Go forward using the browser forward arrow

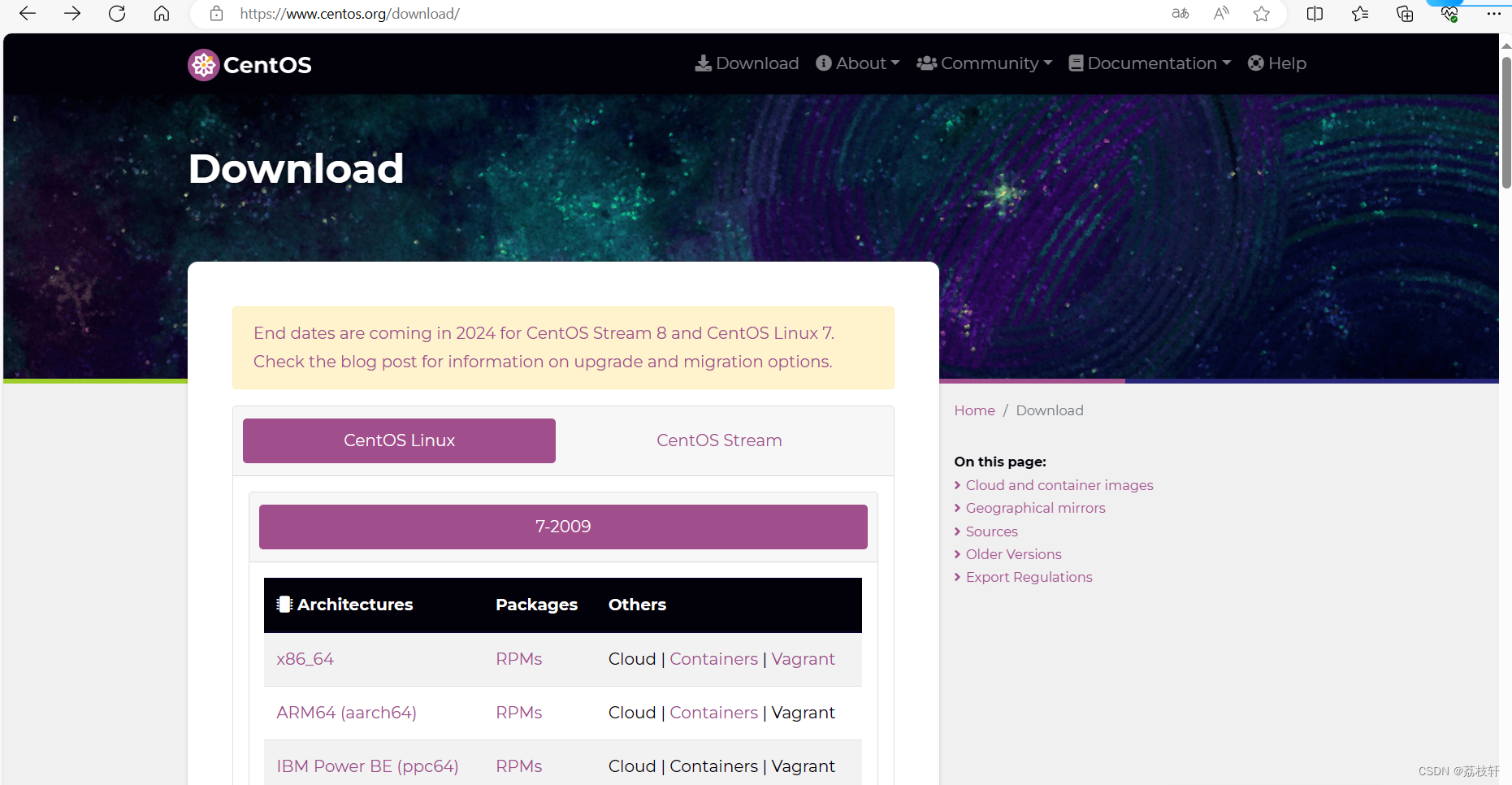coord(72,14)
